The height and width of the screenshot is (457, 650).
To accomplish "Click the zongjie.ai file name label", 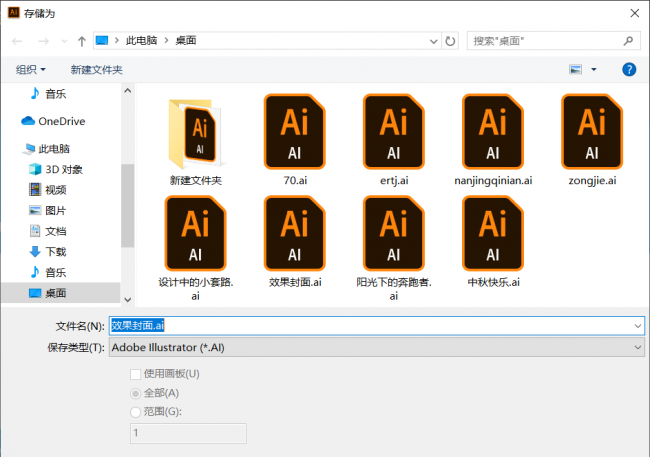I will click(x=592, y=180).
